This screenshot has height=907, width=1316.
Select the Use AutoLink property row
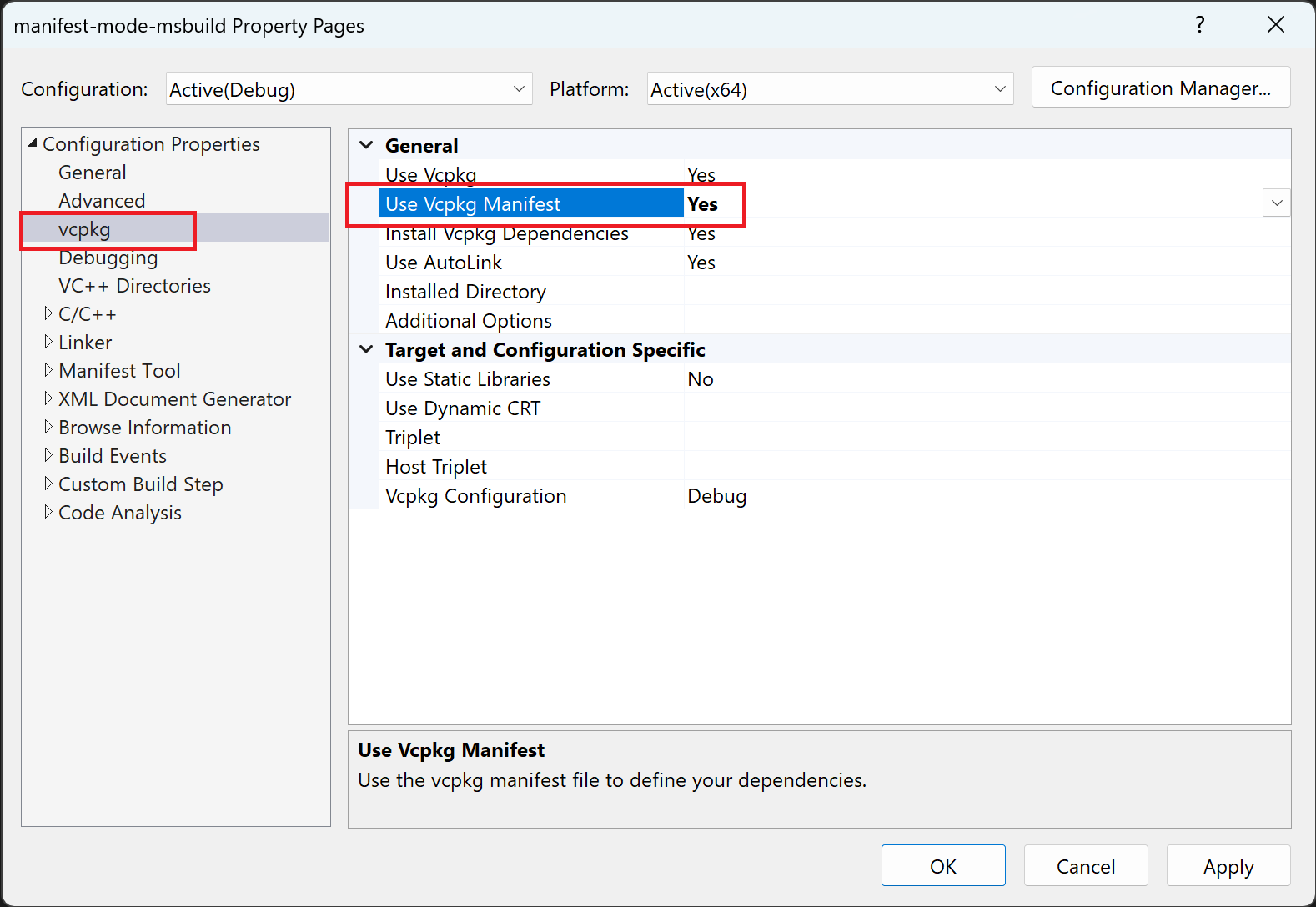point(444,263)
